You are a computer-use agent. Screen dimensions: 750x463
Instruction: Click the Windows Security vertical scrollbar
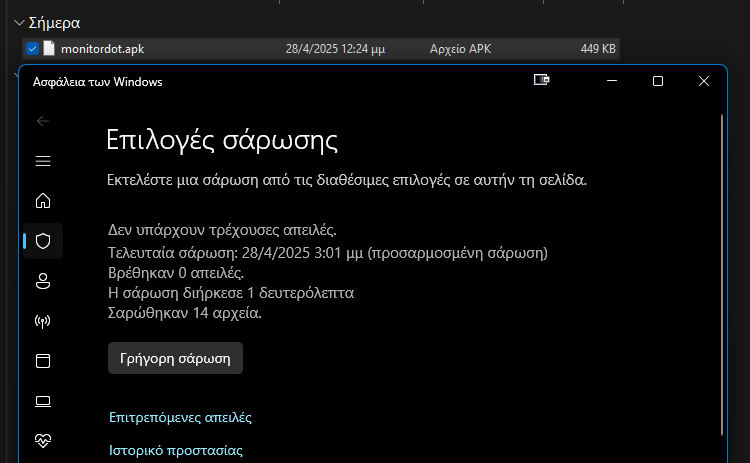tap(722, 270)
